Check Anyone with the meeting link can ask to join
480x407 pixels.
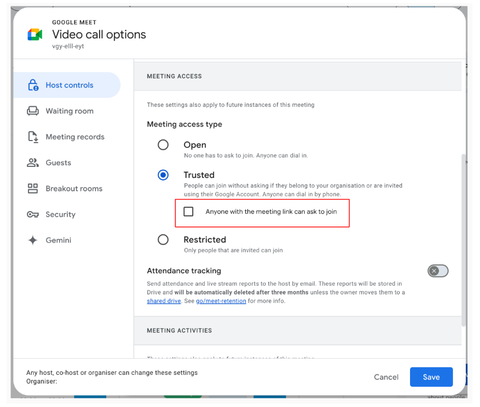click(x=188, y=212)
